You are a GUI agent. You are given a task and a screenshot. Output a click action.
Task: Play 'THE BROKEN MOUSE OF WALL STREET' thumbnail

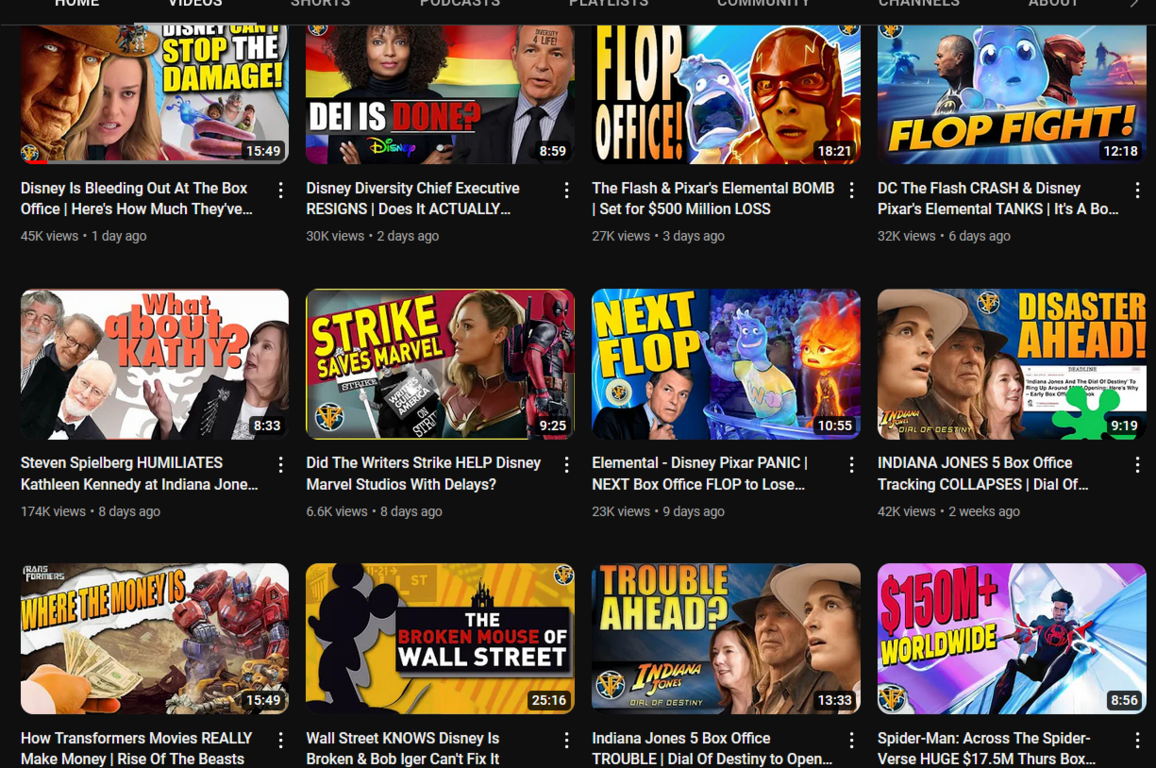pos(440,639)
